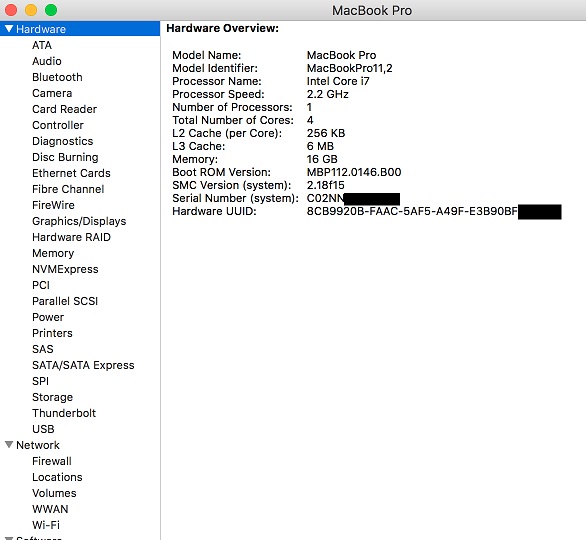
Task: Select ATA in the sidebar
Action: (x=42, y=45)
